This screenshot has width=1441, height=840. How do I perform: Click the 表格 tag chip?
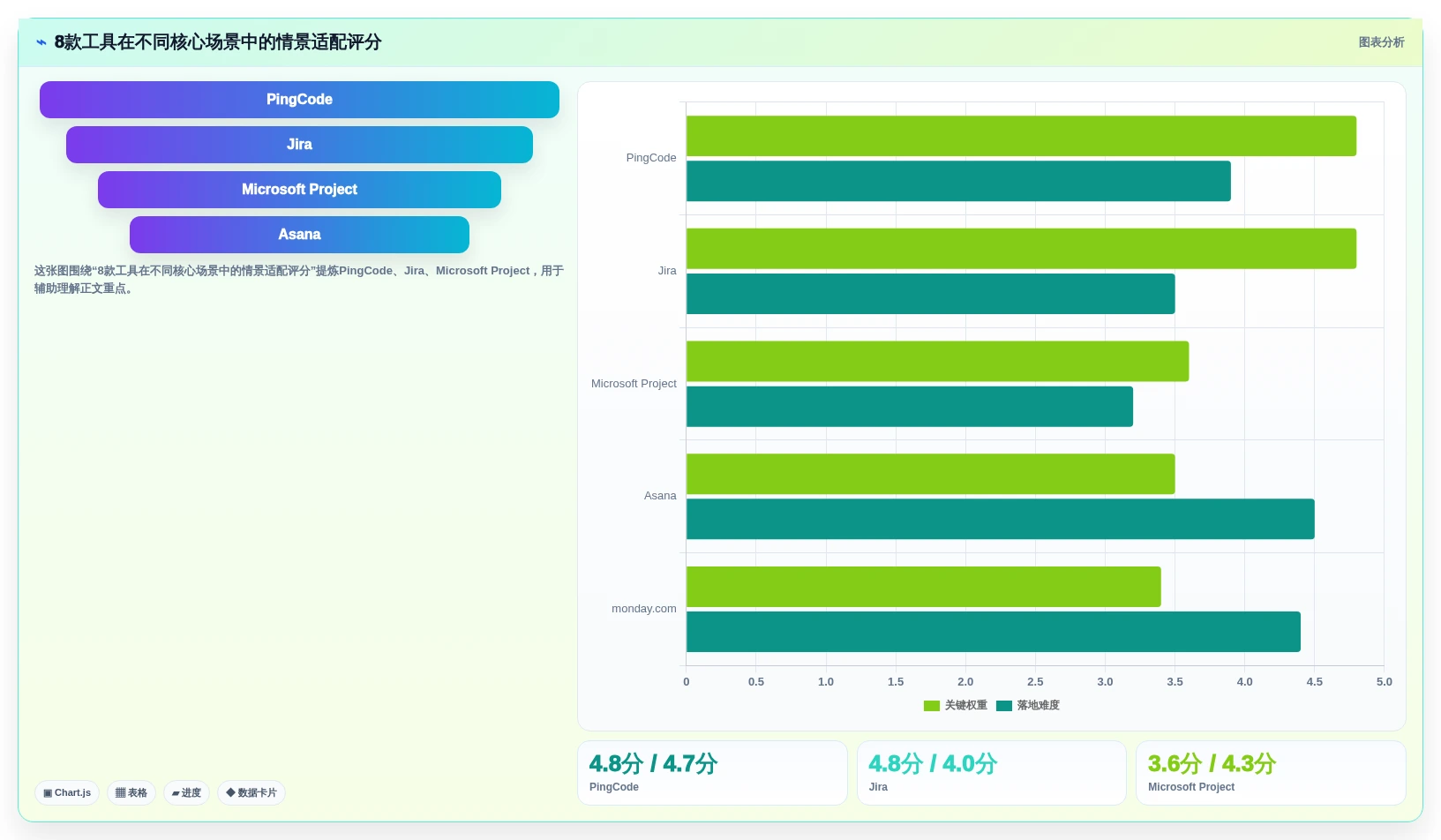click(131, 792)
